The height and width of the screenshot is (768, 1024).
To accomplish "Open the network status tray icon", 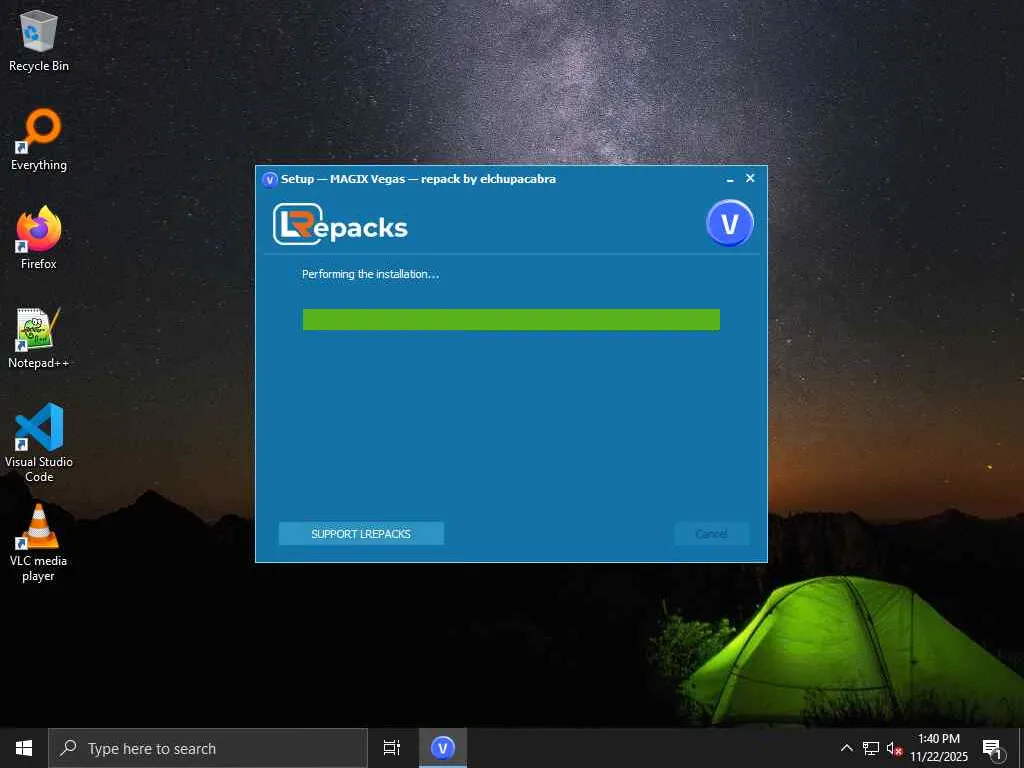I will click(x=871, y=748).
